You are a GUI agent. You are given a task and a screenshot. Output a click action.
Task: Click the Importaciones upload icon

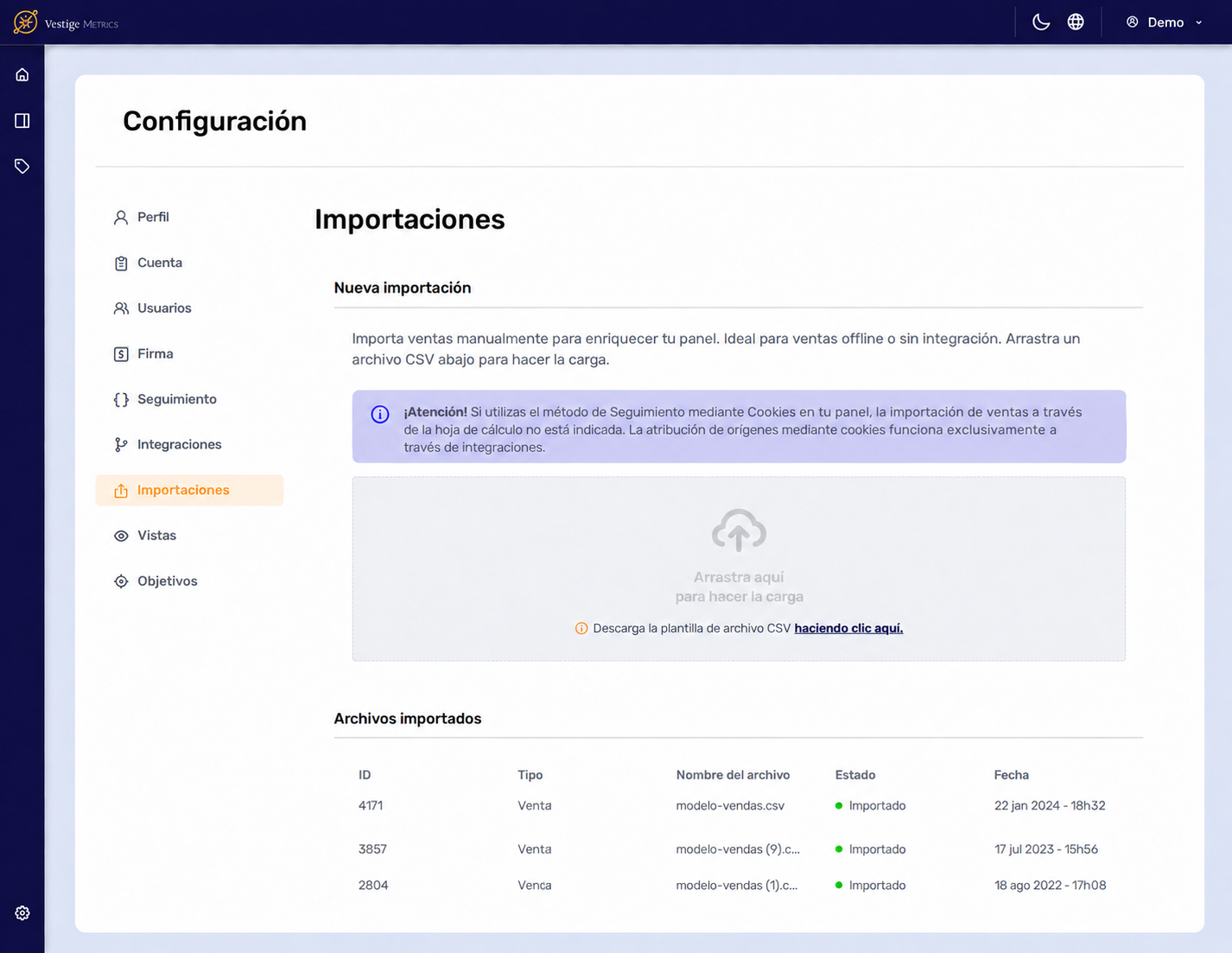tap(121, 491)
